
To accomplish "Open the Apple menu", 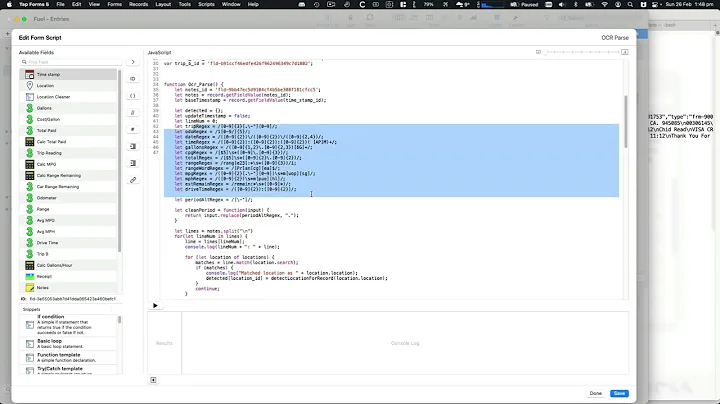I will [9, 4].
